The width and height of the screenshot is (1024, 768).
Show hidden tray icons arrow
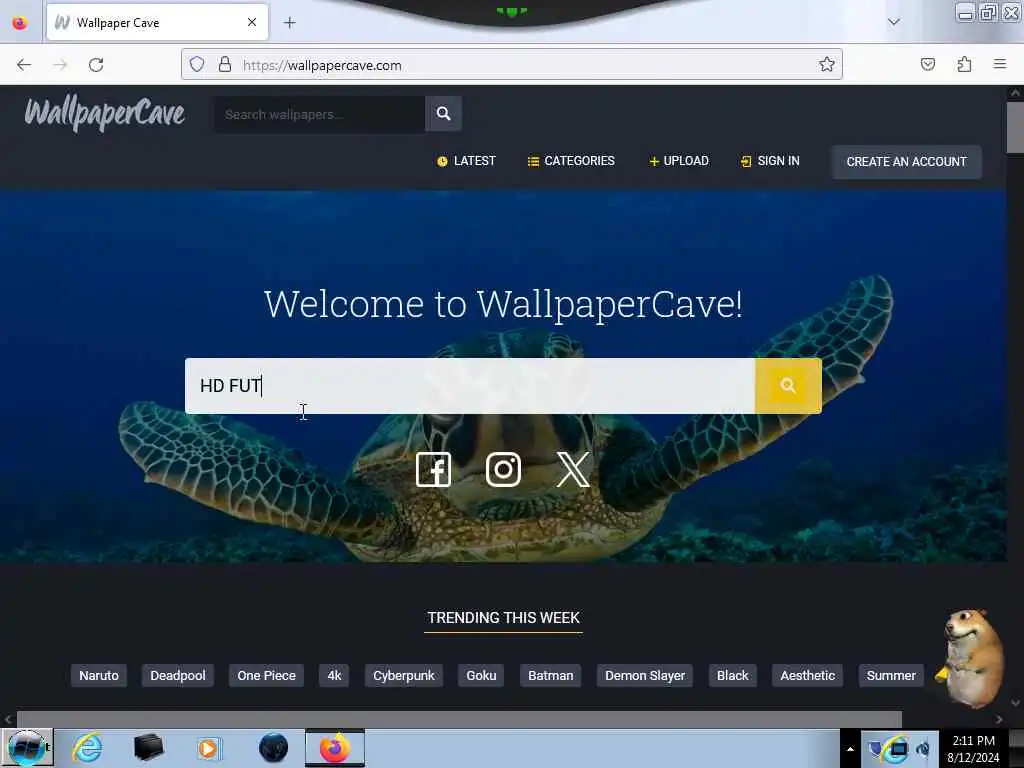[x=850, y=748]
